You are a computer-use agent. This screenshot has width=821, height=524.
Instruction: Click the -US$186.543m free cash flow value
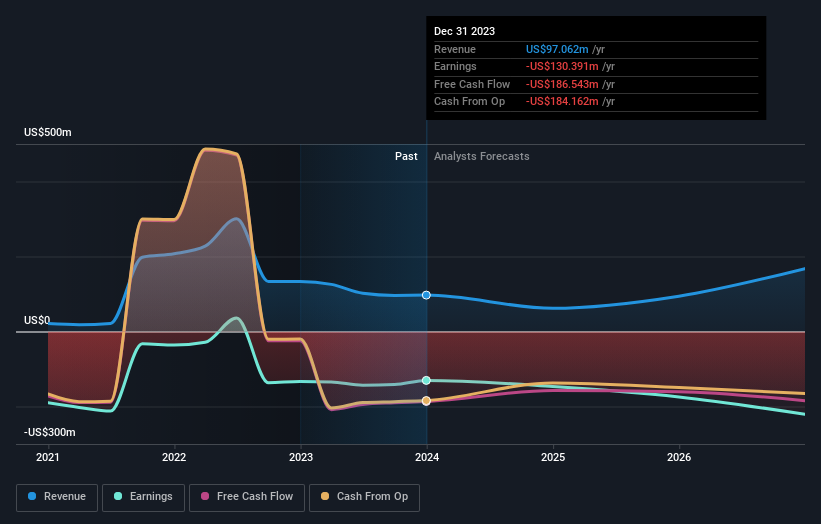coord(562,84)
